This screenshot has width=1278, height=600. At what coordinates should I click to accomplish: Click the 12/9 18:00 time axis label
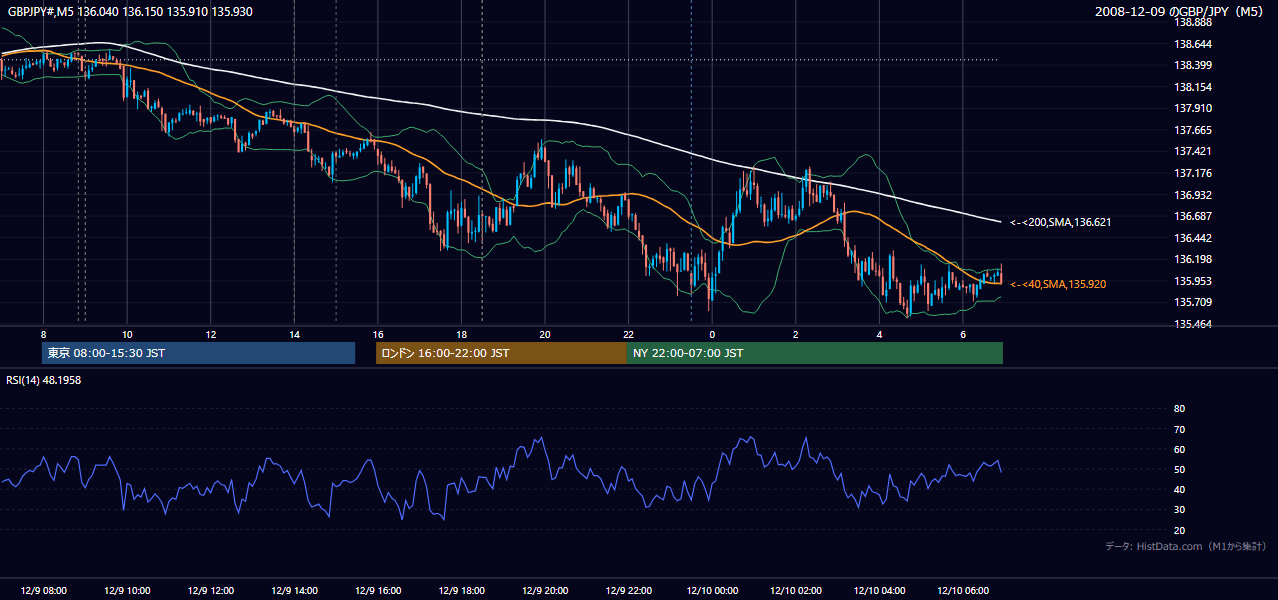(461, 591)
